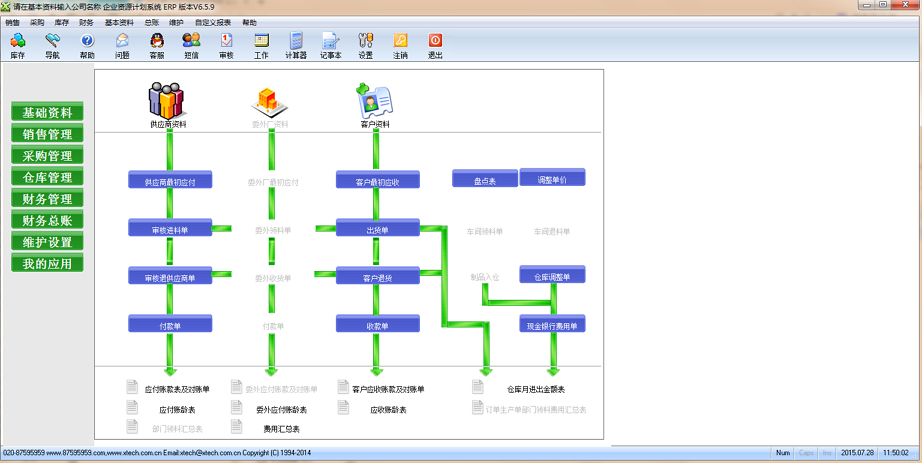Select 仓库管理 in the green sidebar
This screenshot has width=922, height=463.
click(47, 177)
